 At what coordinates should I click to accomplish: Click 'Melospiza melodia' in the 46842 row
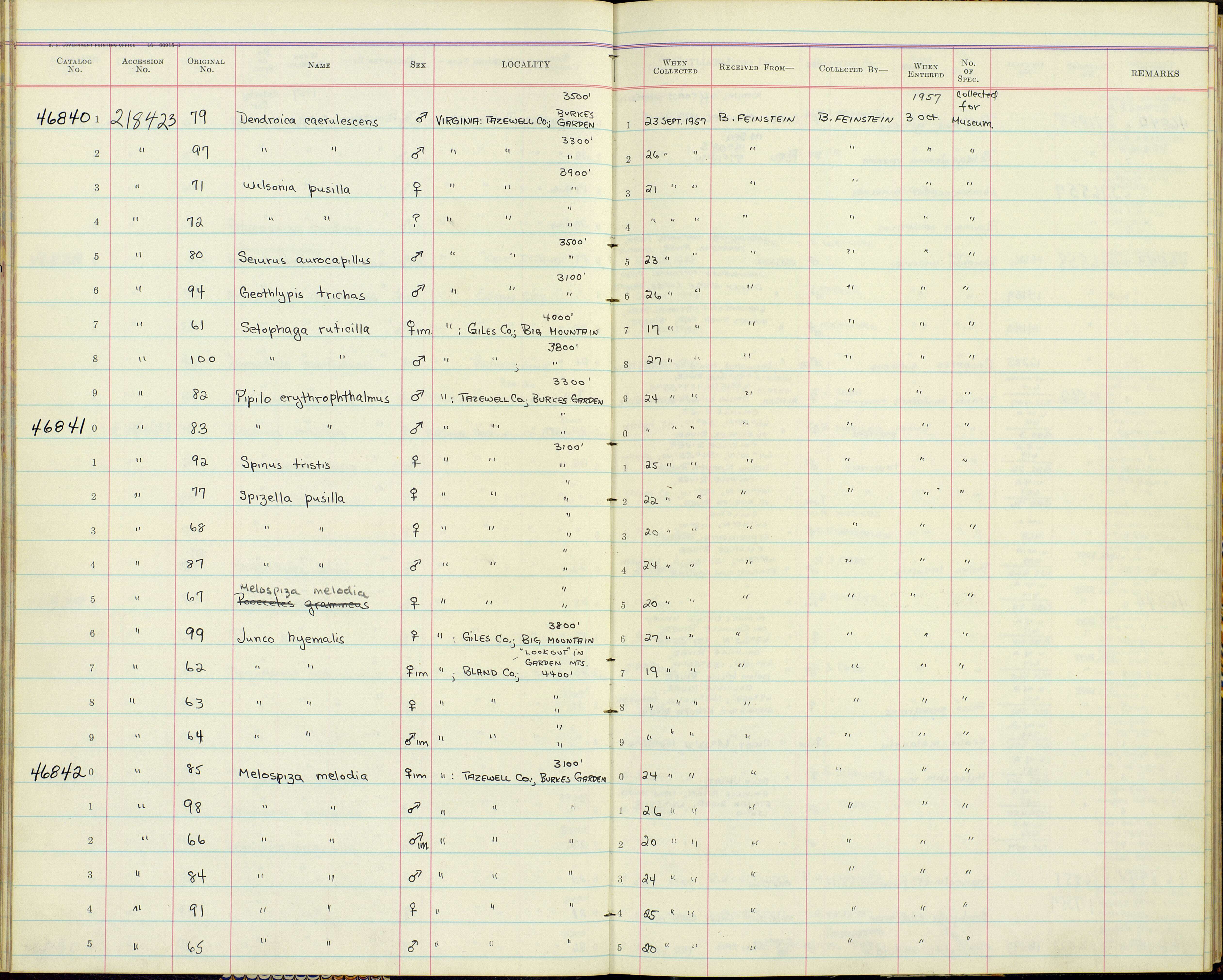[303, 775]
